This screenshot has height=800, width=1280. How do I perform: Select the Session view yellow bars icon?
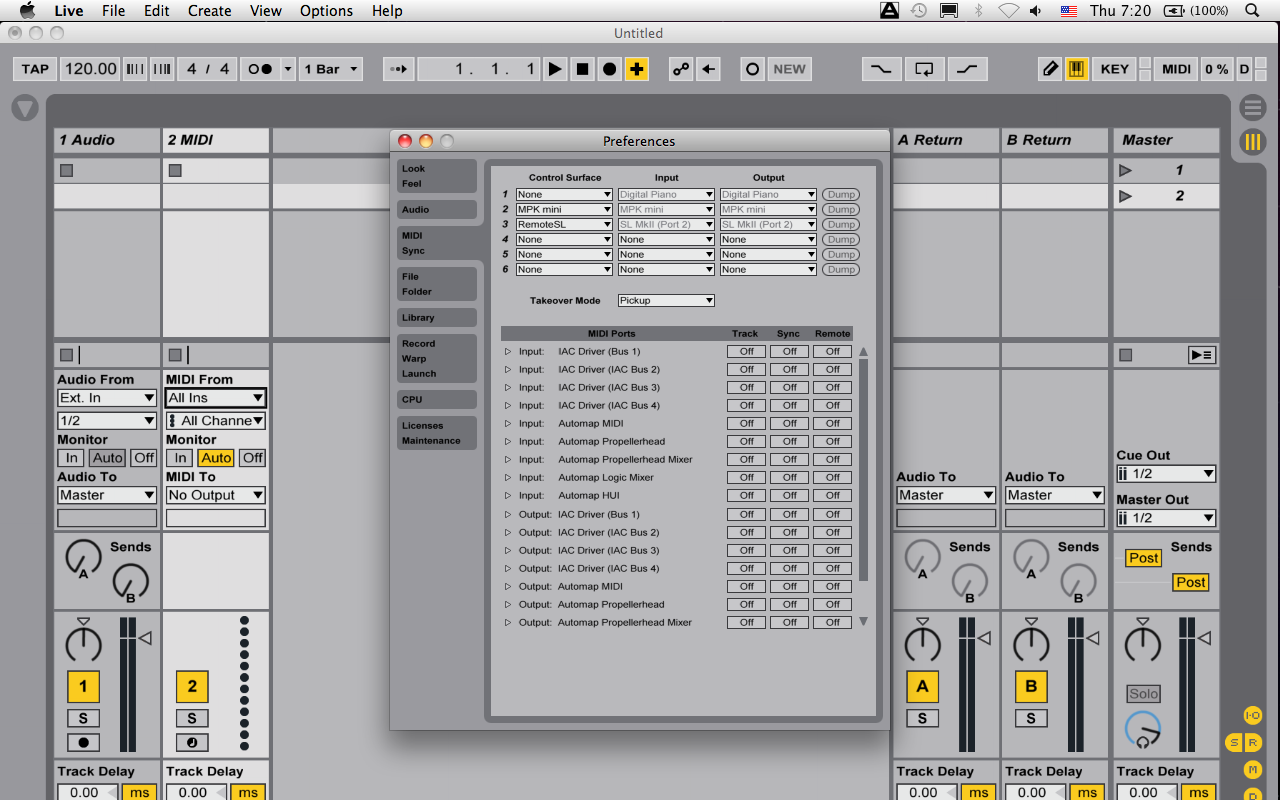click(x=1252, y=142)
